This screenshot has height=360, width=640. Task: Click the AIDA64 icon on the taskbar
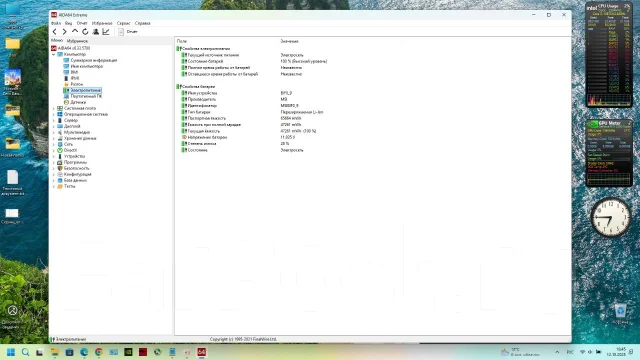202,352
